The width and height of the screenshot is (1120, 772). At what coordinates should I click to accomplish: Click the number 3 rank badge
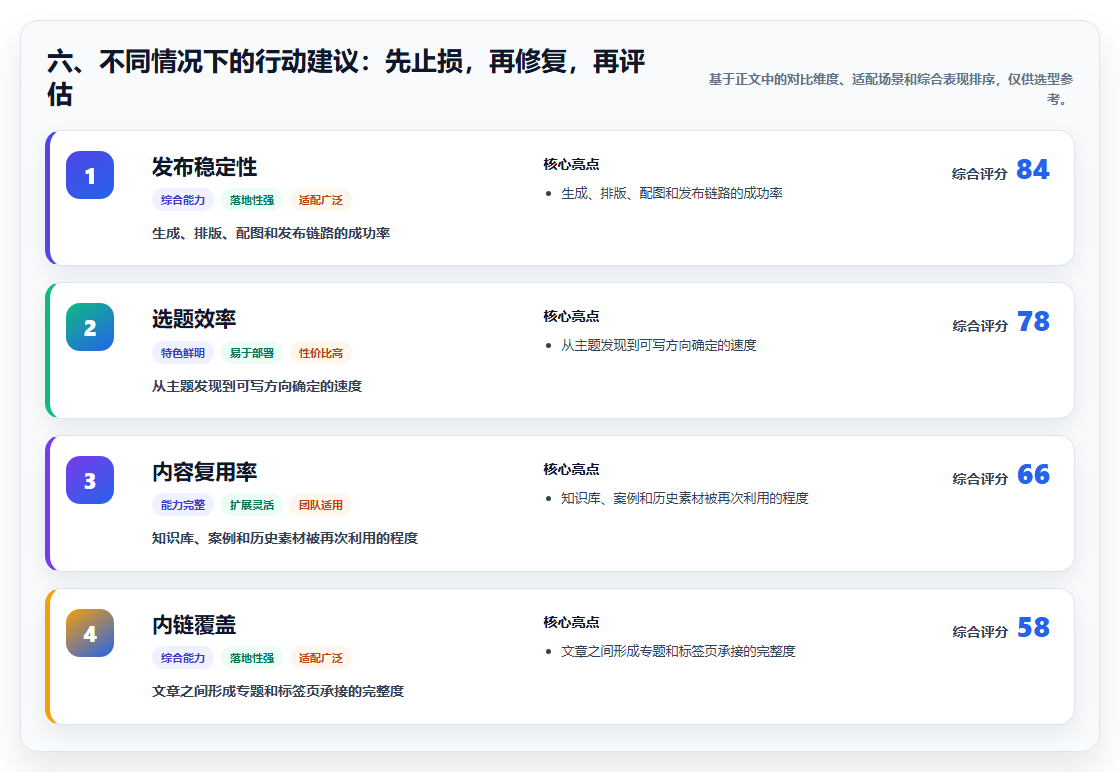(90, 480)
